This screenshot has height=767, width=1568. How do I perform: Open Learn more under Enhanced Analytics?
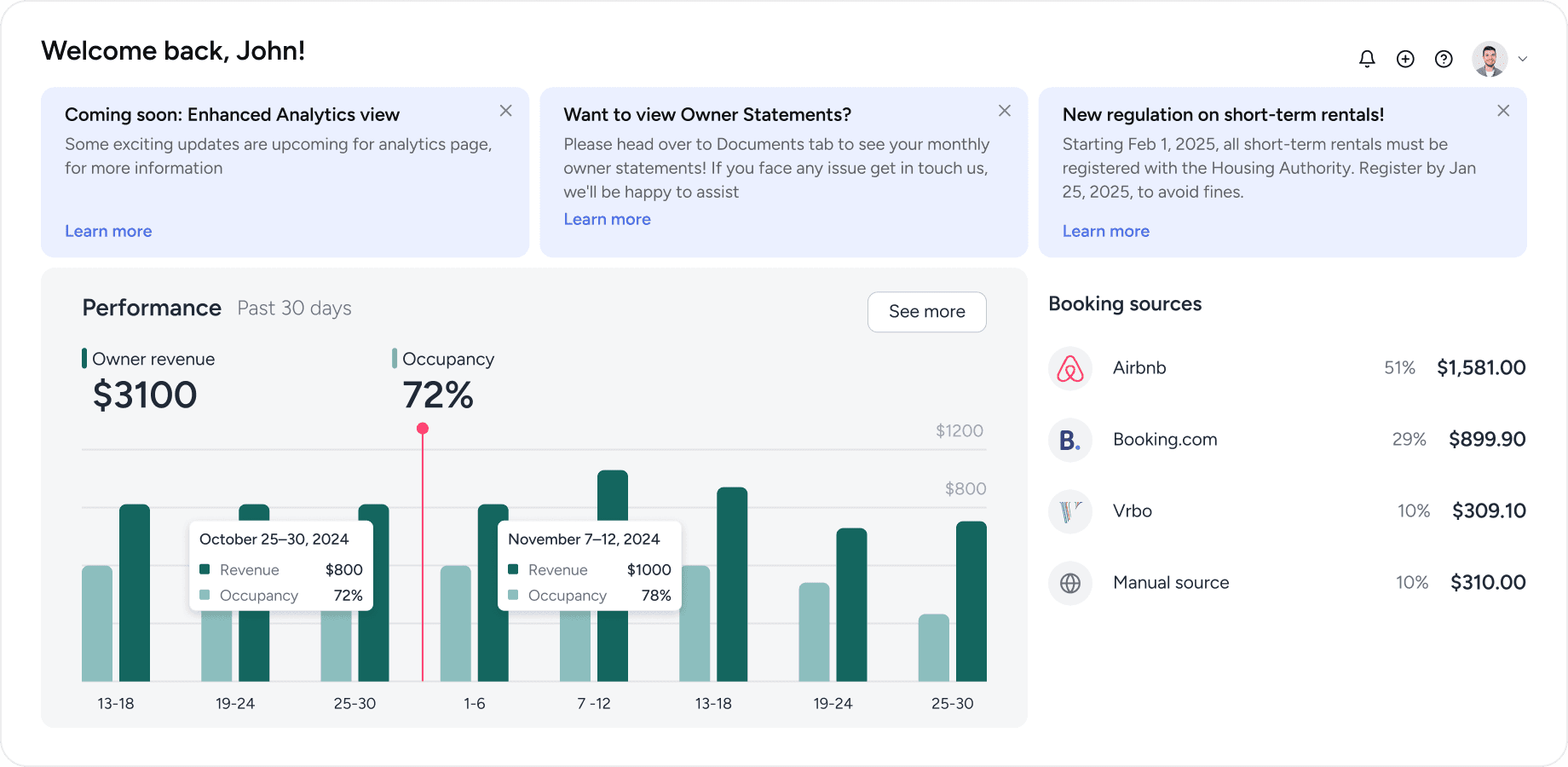[x=108, y=231]
